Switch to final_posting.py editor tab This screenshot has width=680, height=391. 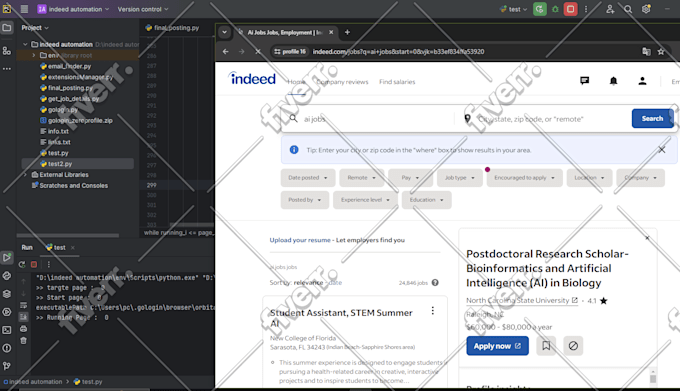173,28
